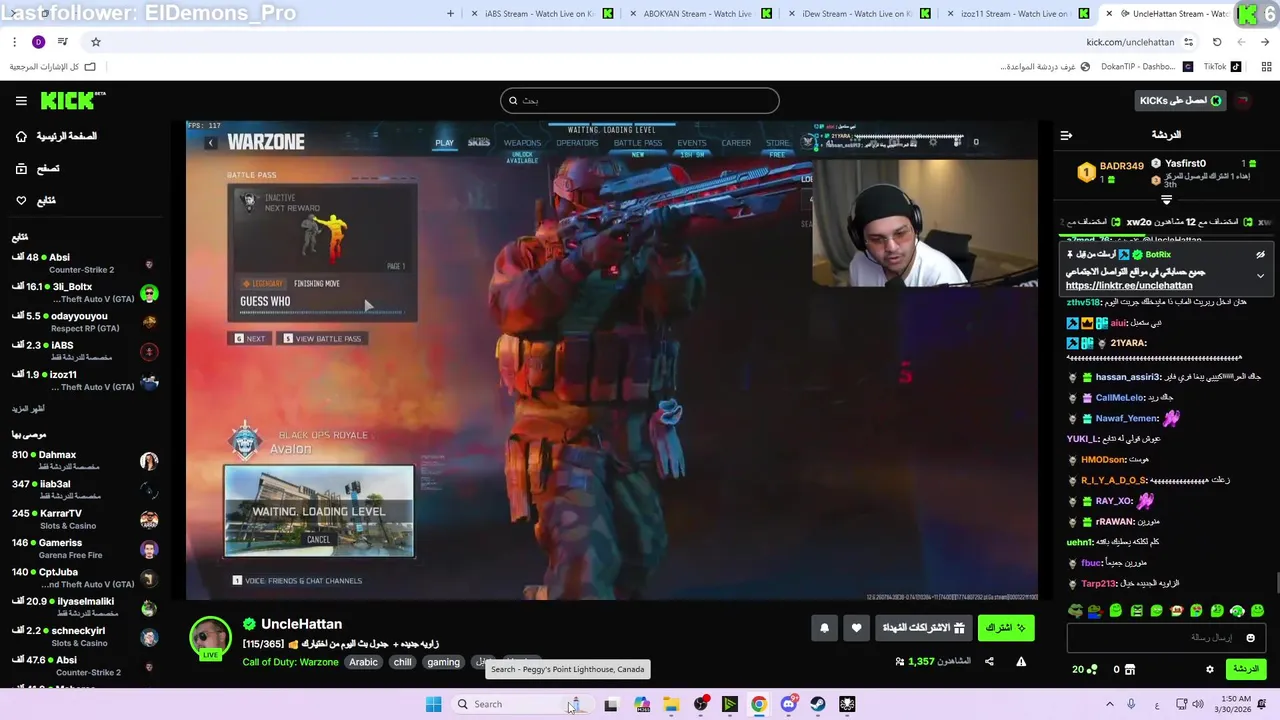Open Gameriss Garena Free Fire channel
The image size is (1280, 720).
click(x=85, y=549)
